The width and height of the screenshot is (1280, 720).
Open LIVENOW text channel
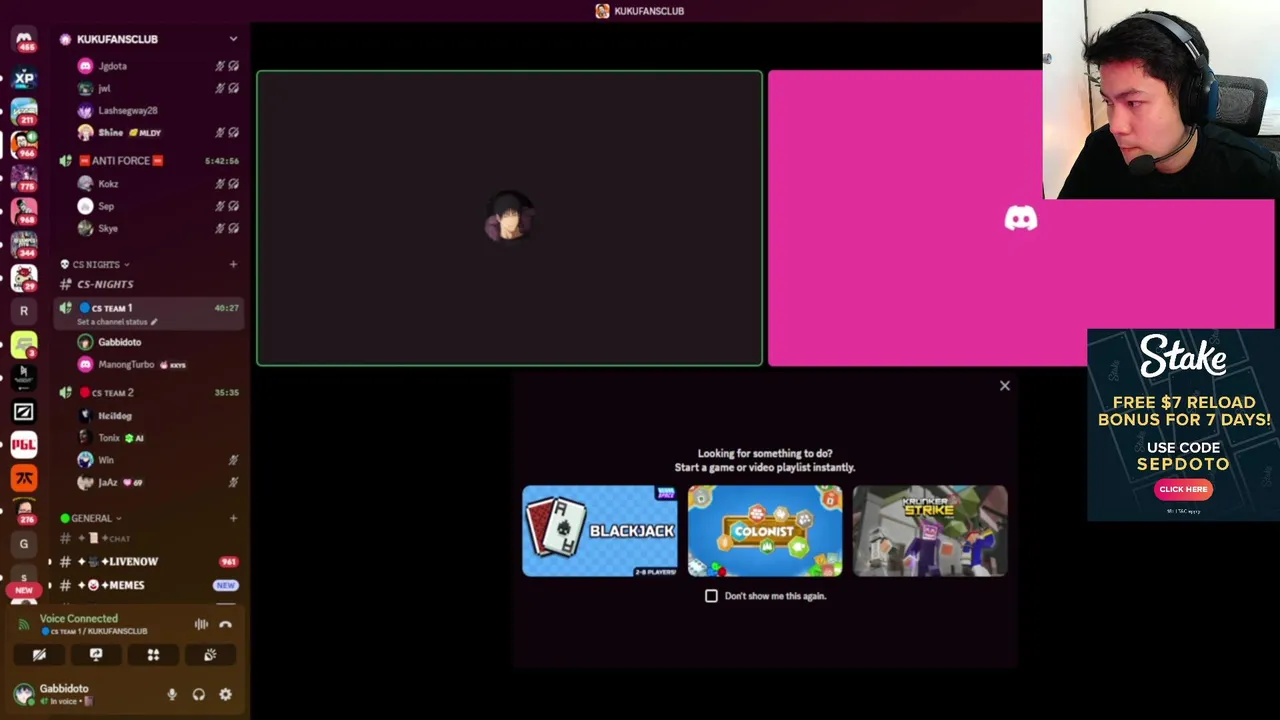(148, 562)
